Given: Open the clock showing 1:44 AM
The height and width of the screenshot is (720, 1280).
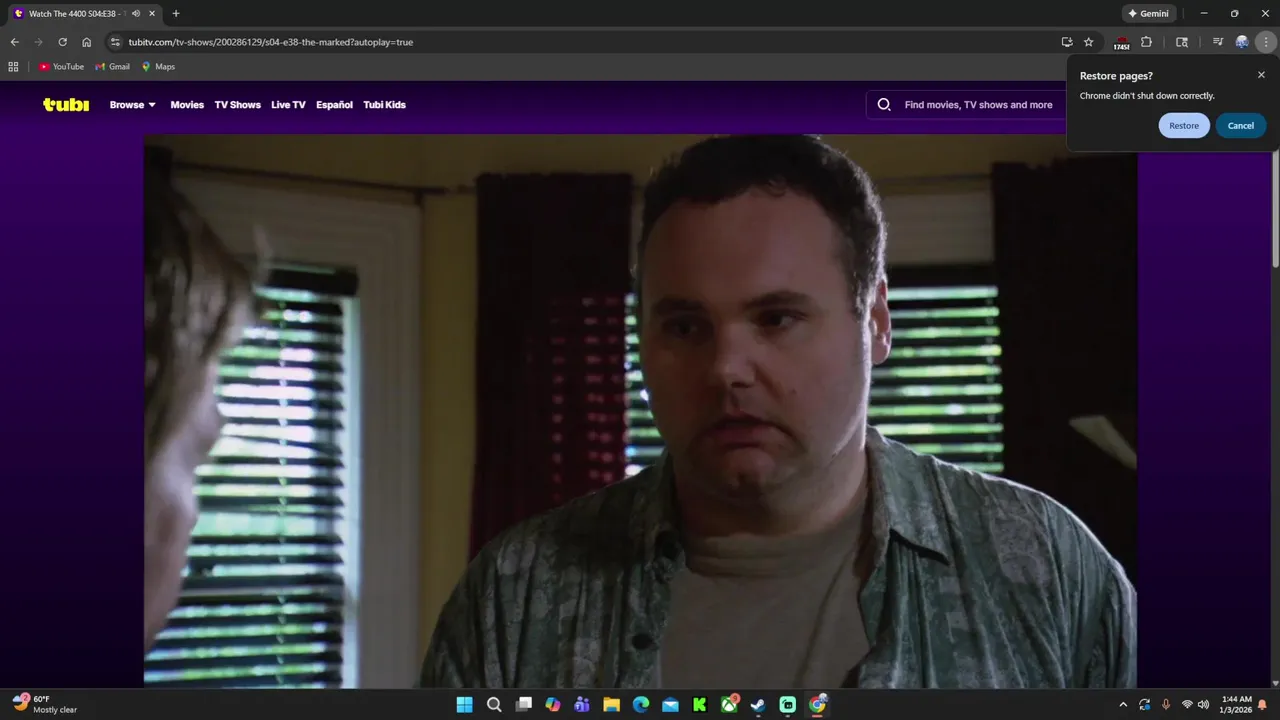Looking at the screenshot, I should coord(1237,705).
